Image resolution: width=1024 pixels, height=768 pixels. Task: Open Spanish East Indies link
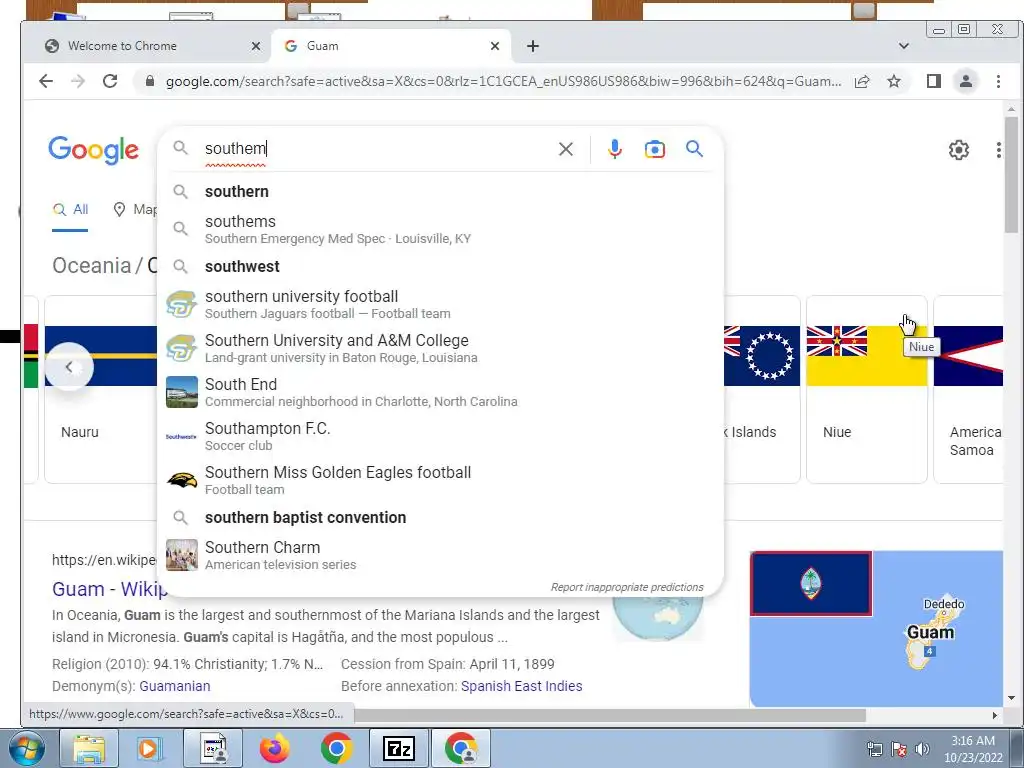click(521, 686)
